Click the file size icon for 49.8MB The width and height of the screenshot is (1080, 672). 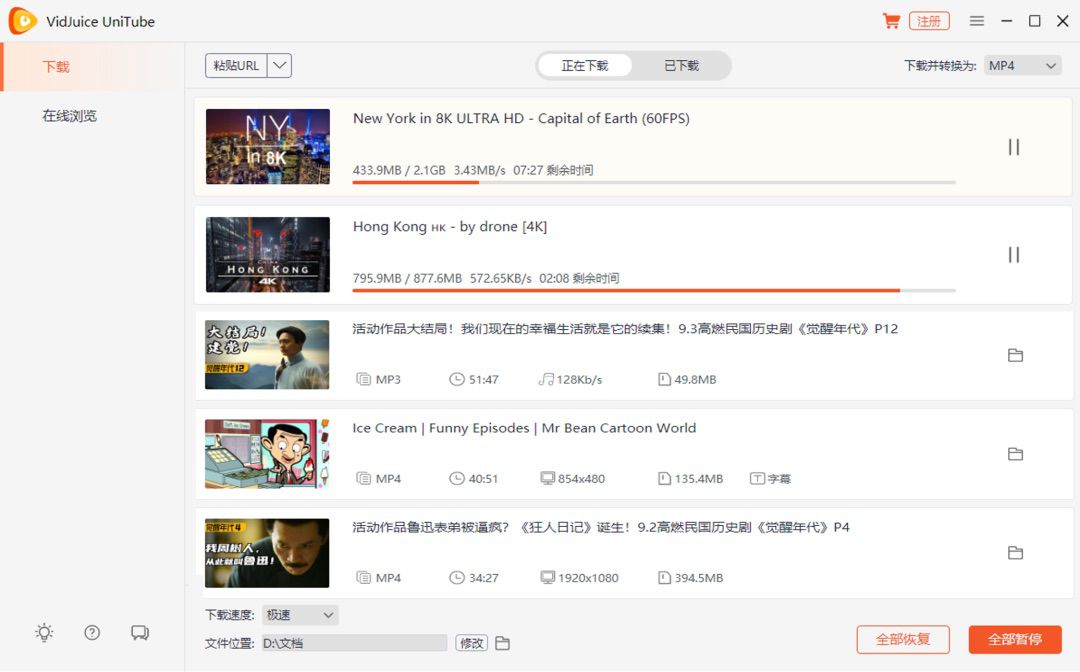665,379
